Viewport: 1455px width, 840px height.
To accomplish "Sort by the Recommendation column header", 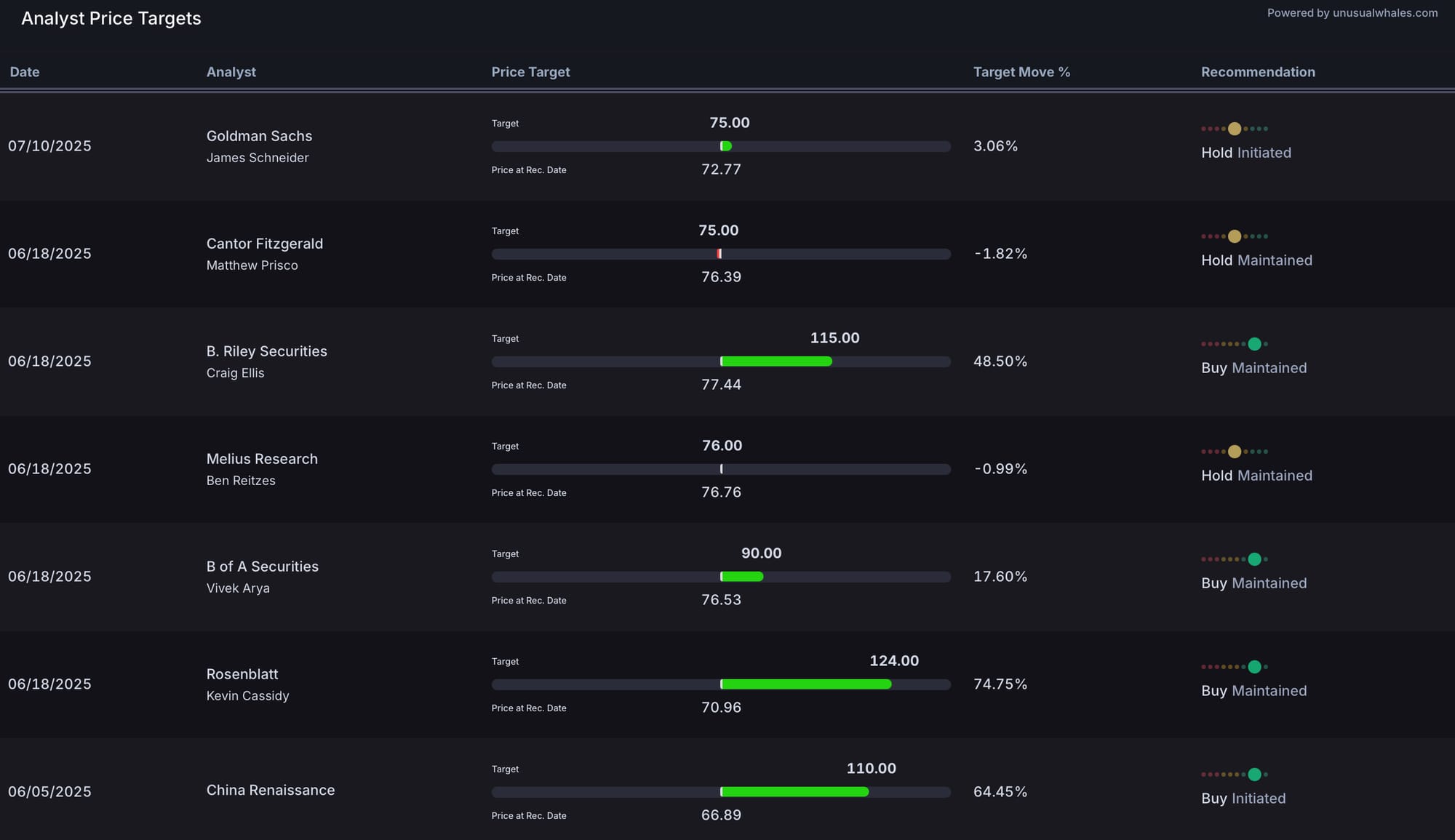I will point(1258,72).
